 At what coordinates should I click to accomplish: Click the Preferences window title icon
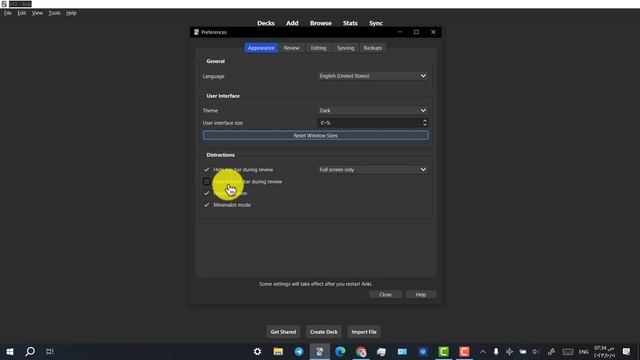pos(196,32)
